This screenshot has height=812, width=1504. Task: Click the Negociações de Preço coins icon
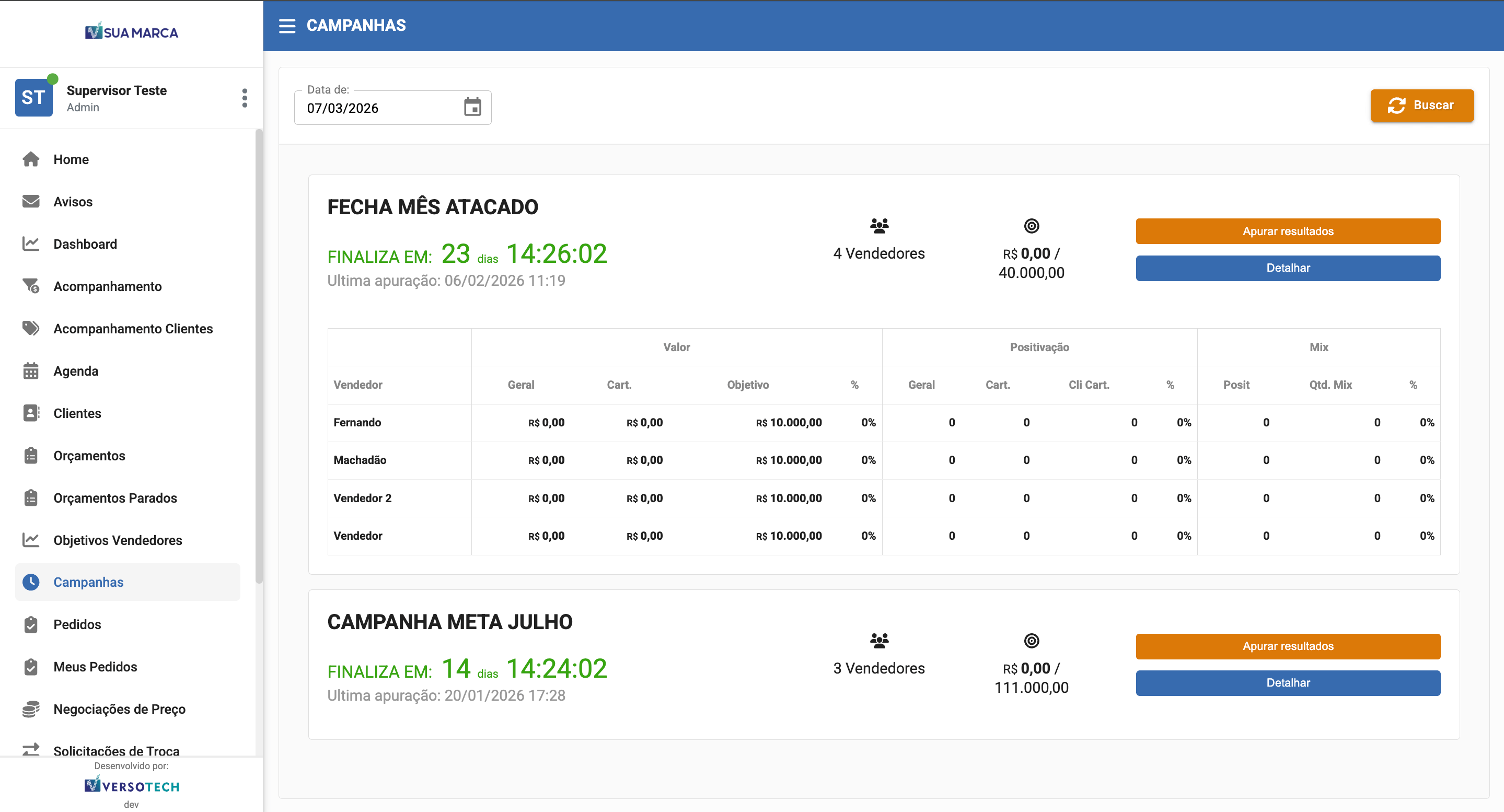click(x=31, y=709)
